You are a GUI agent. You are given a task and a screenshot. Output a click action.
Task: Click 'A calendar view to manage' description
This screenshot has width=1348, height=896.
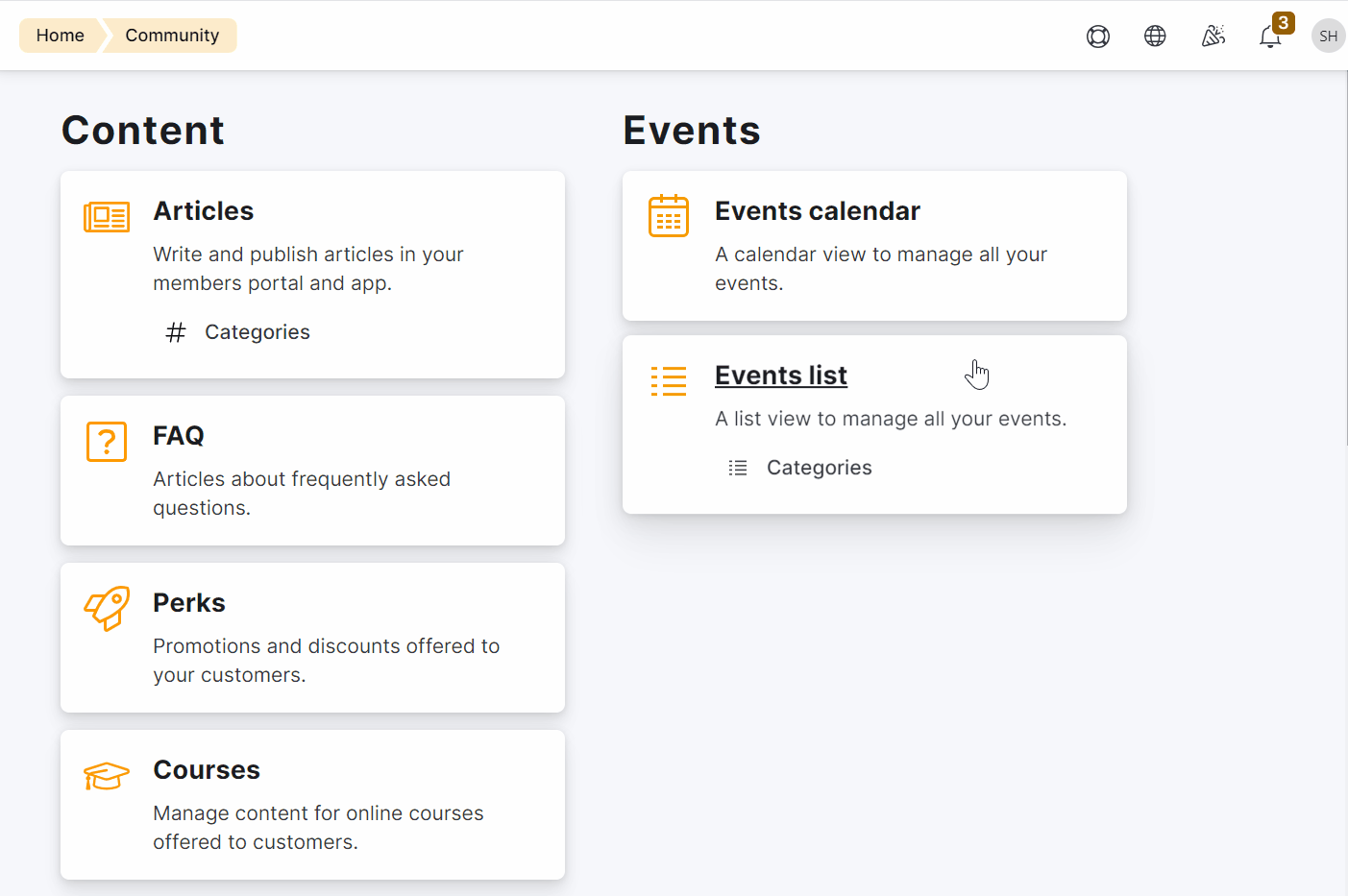881,269
